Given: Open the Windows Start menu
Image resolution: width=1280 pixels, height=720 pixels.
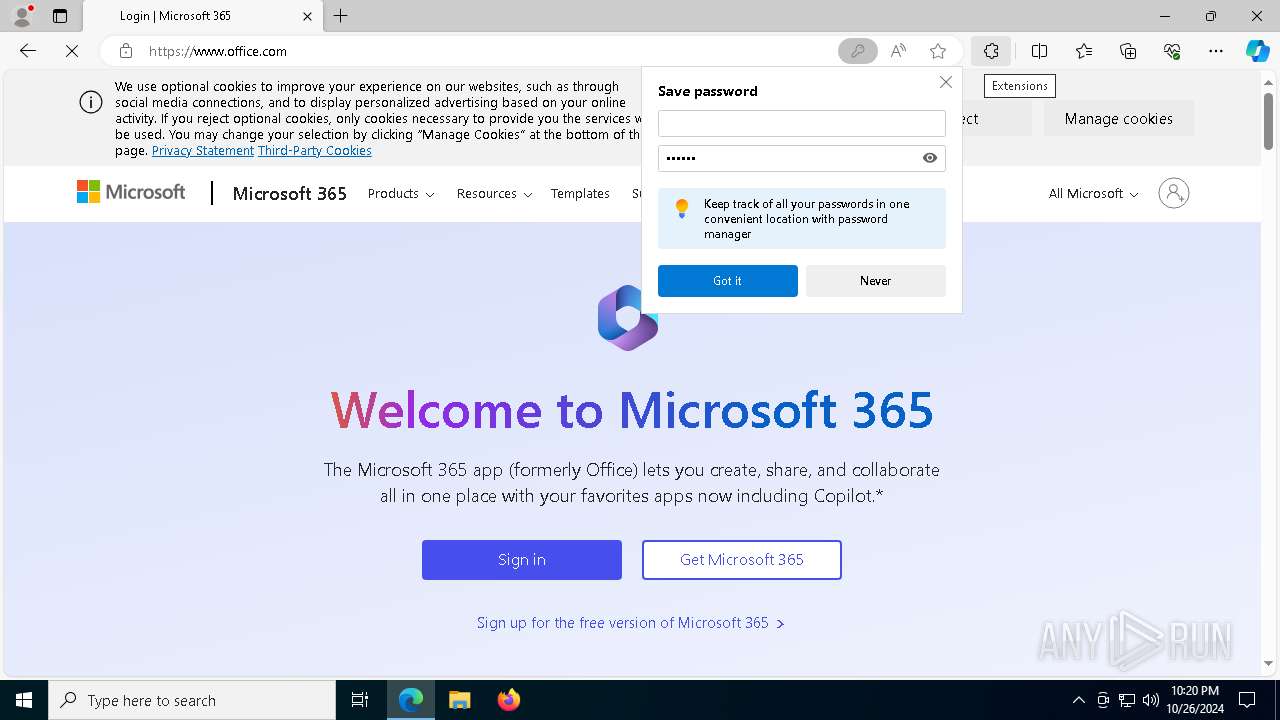Looking at the screenshot, I should point(24,700).
